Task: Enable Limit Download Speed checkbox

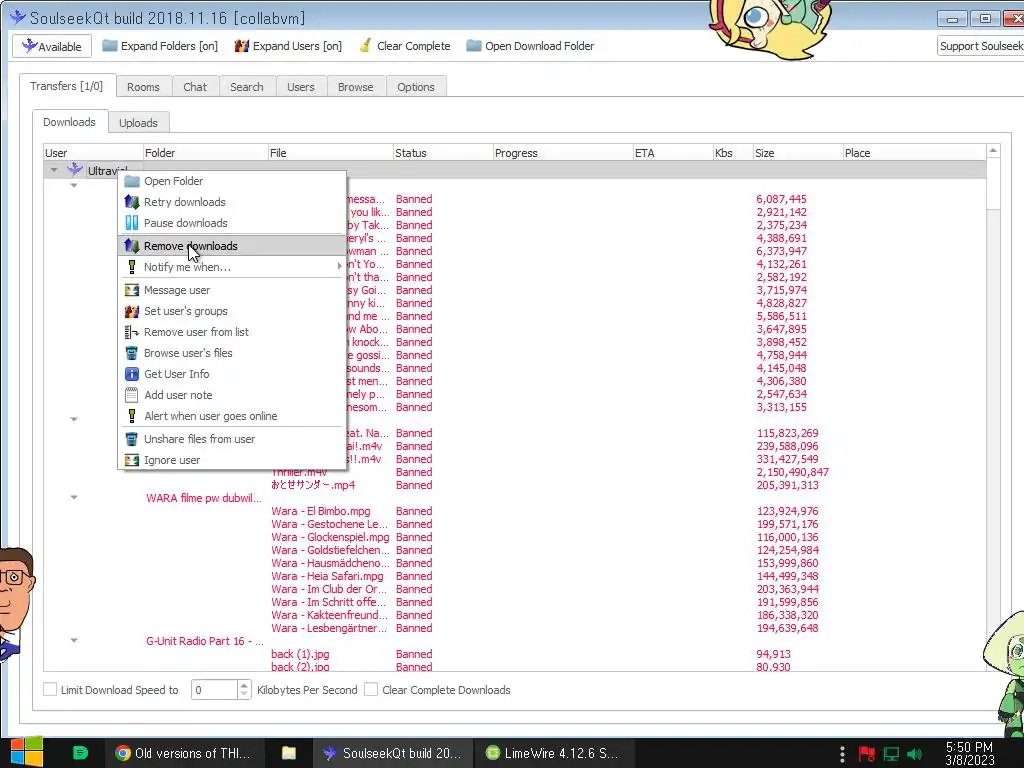Action: (x=50, y=690)
